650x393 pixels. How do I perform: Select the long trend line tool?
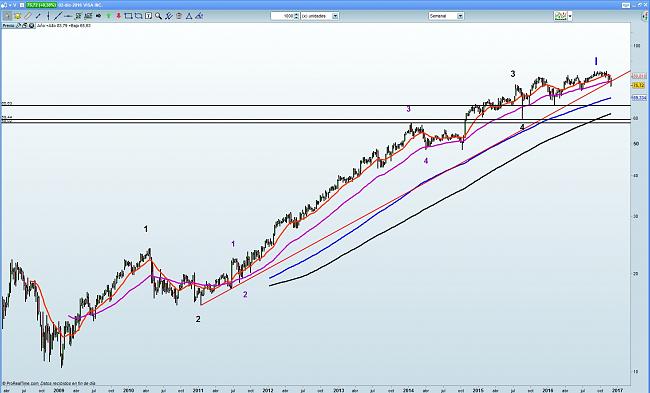tap(58, 16)
